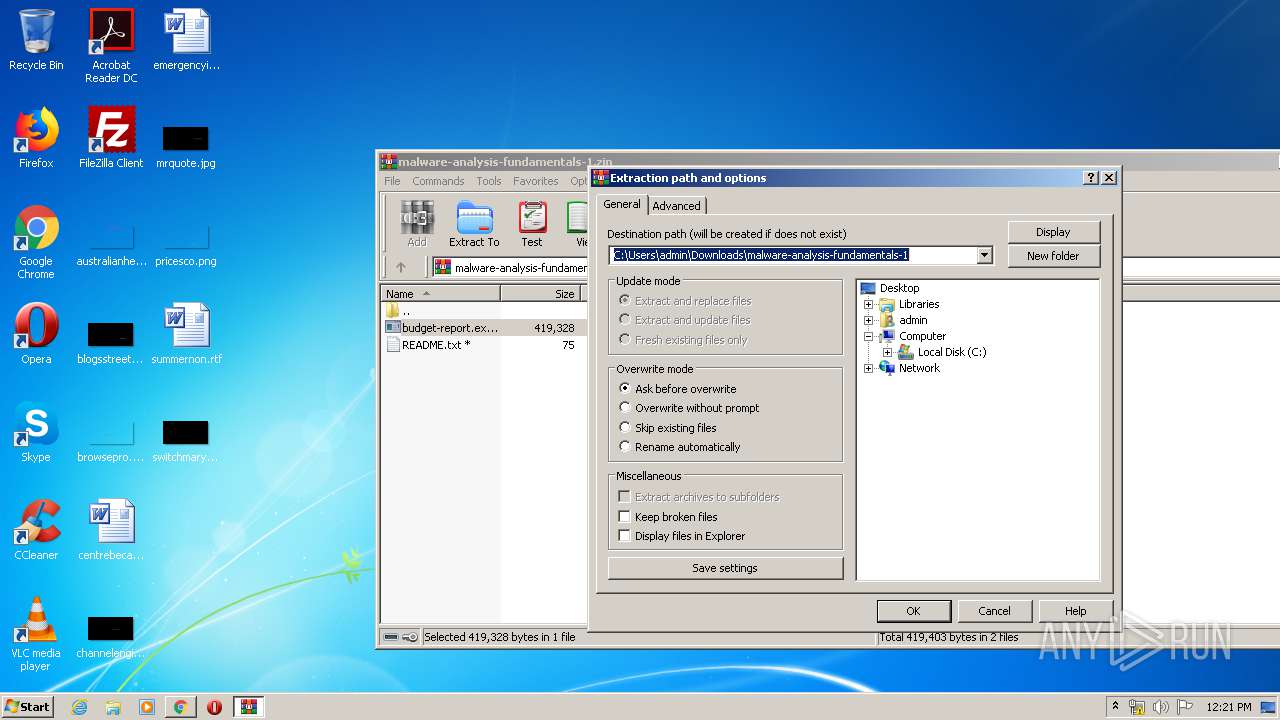1280x720 pixels.
Task: Open the WinRAR Favorites menu
Action: (536, 181)
